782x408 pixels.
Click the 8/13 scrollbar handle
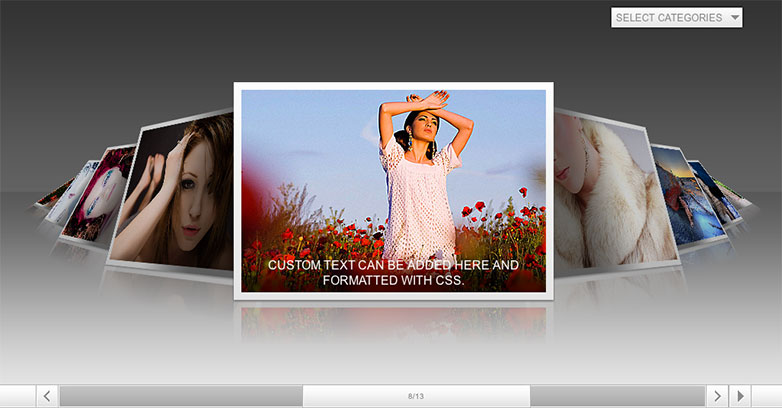[x=416, y=396]
